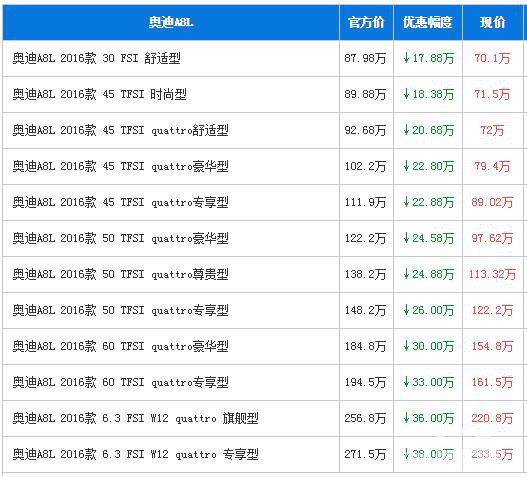Select the 45 TFSI 时尚型 model name
The width and height of the screenshot is (527, 477).
(99, 94)
